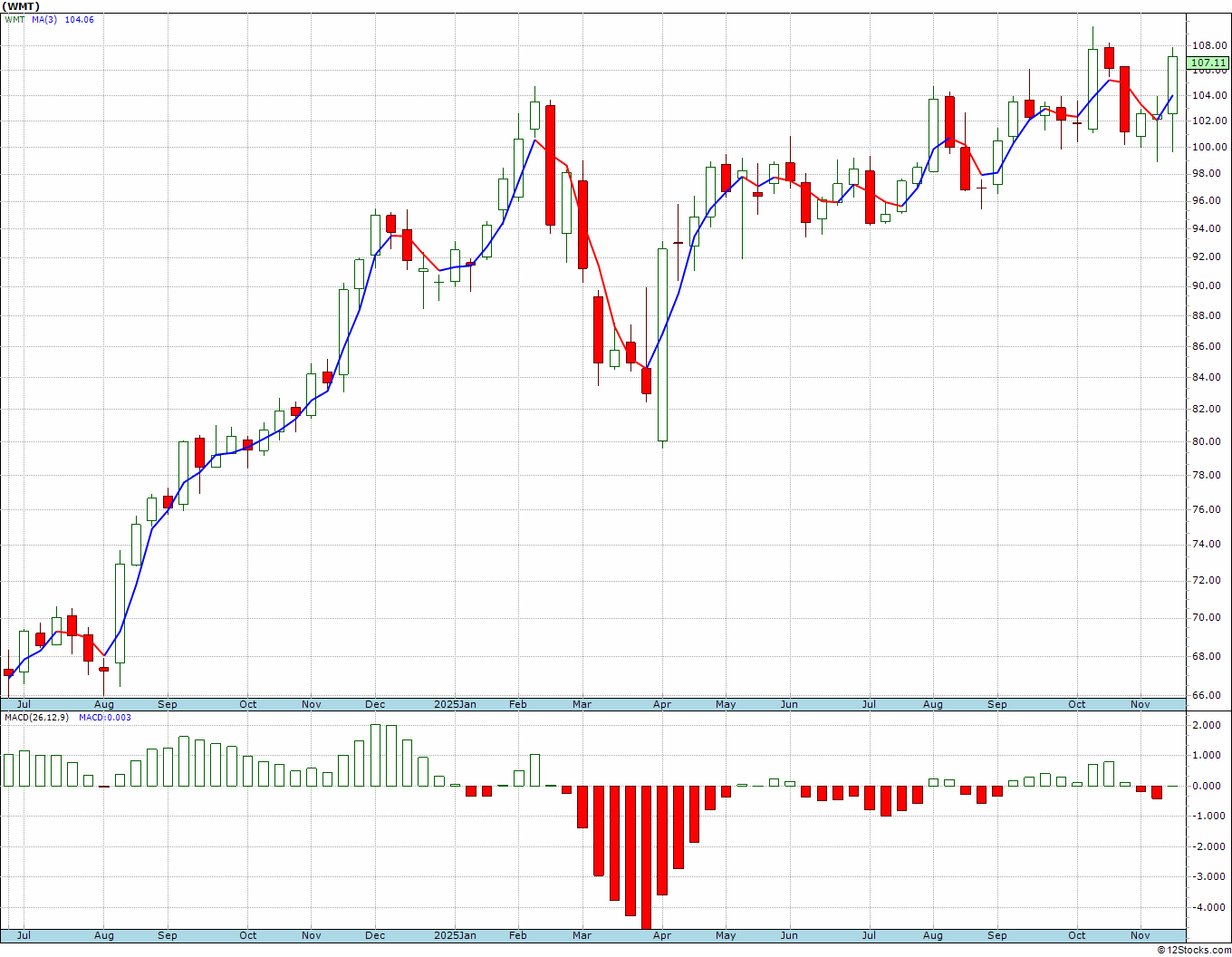Select Apr on the price chart's date axis
Viewport: 1232px width, 957px height.
(662, 704)
